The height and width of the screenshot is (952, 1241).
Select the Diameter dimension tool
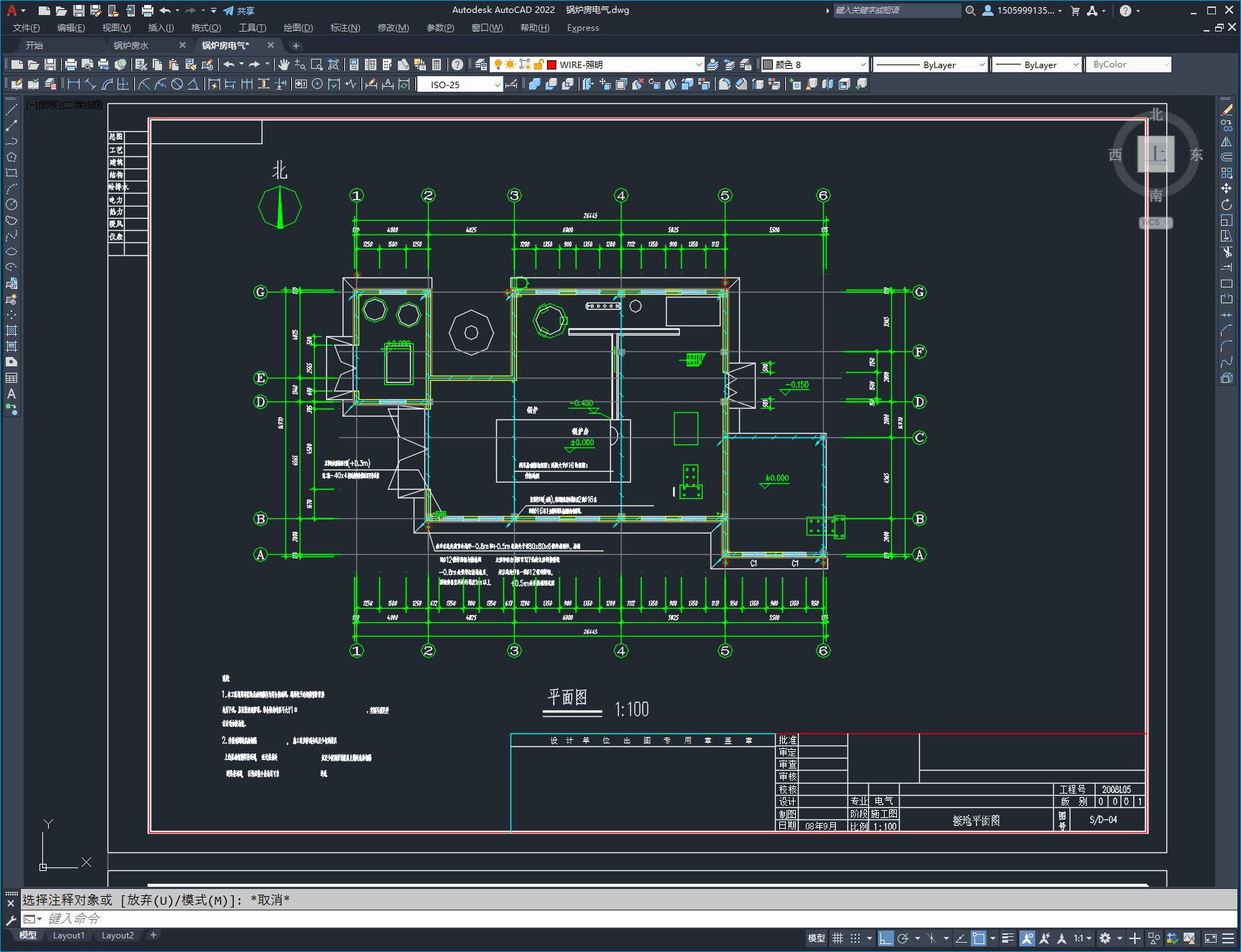pyautogui.click(x=177, y=85)
